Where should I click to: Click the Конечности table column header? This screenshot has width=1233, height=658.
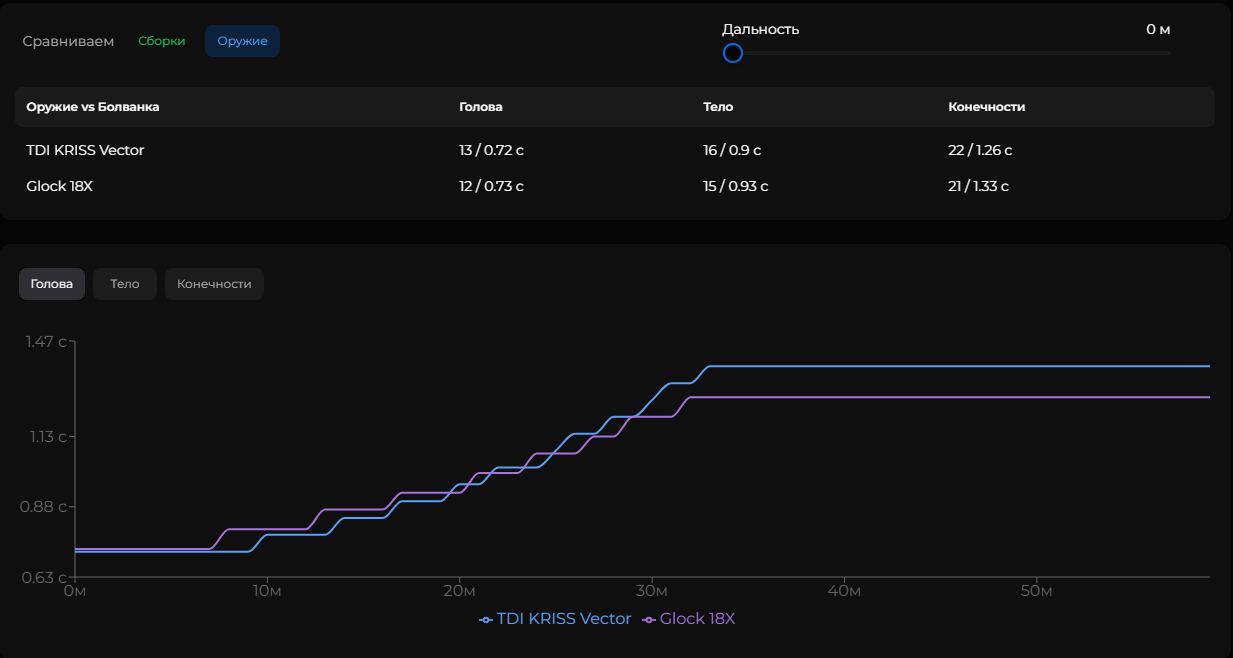click(986, 107)
